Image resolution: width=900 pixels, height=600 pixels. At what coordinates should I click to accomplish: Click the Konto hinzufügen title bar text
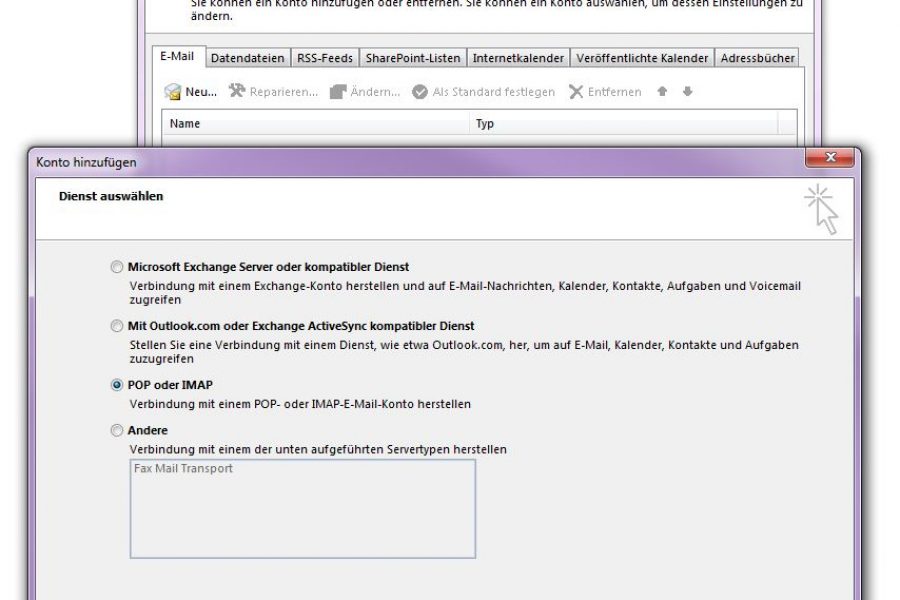86,162
